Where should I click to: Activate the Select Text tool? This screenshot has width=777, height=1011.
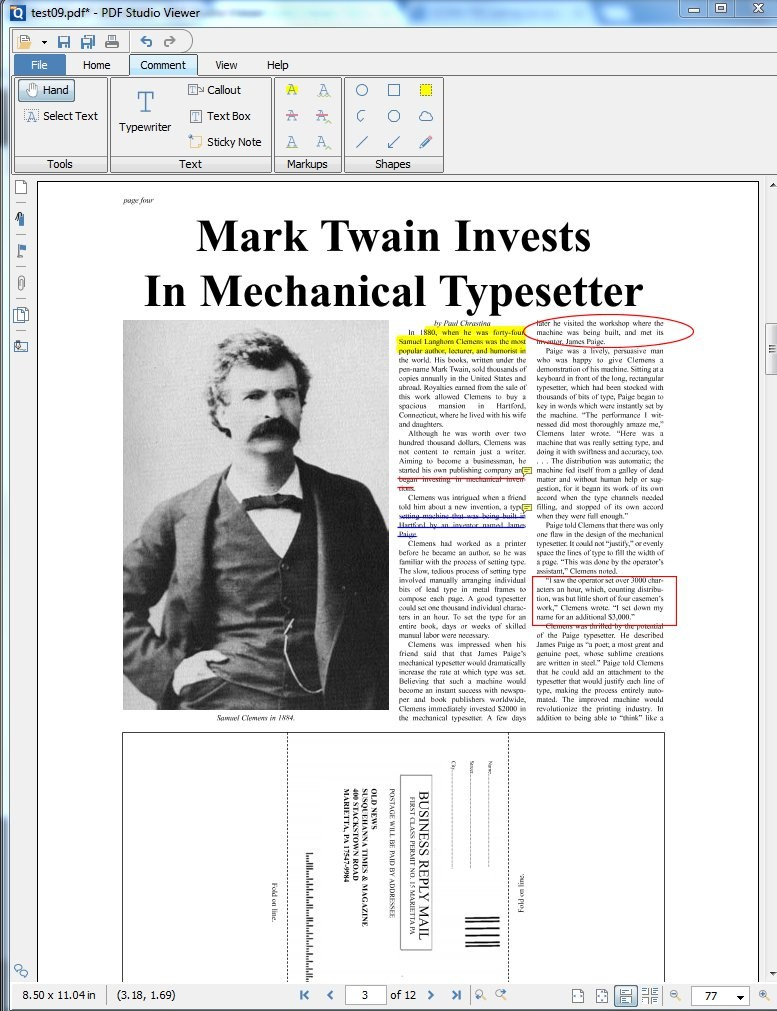tap(61, 116)
